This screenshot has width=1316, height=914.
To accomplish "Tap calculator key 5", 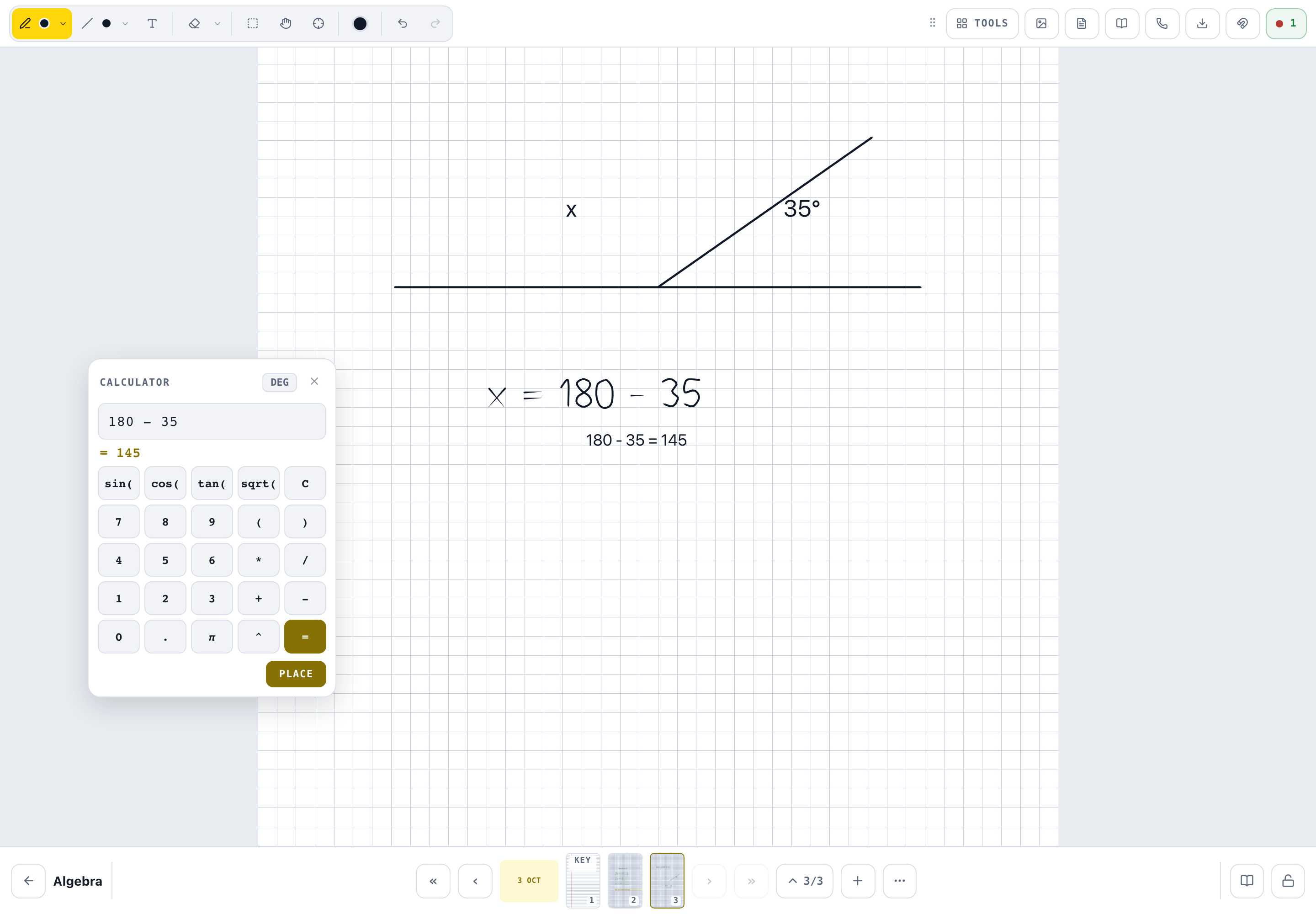I will point(165,560).
